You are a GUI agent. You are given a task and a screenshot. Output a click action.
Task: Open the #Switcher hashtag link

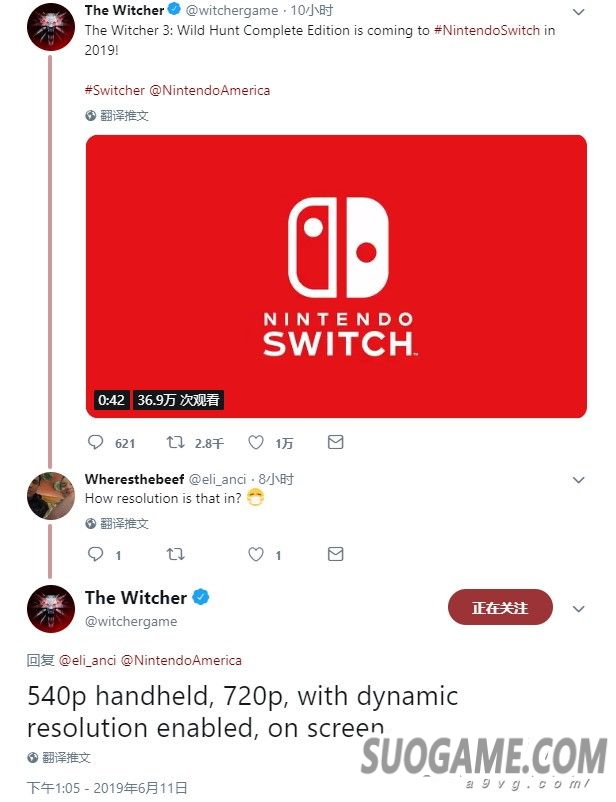115,91
